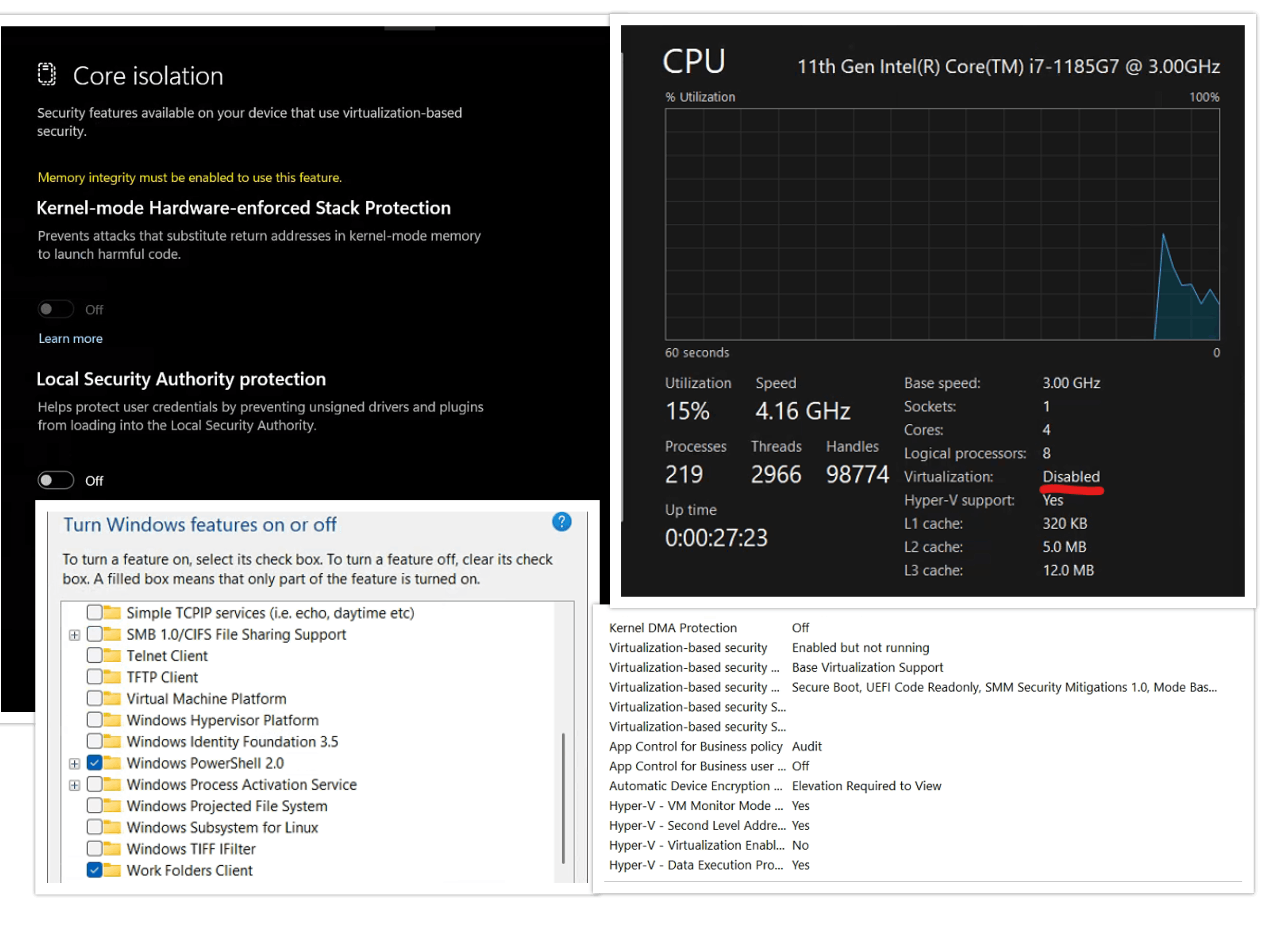Expand the Windows PowerShell 2.0 node
The height and width of the screenshot is (952, 1270).
[x=74, y=763]
